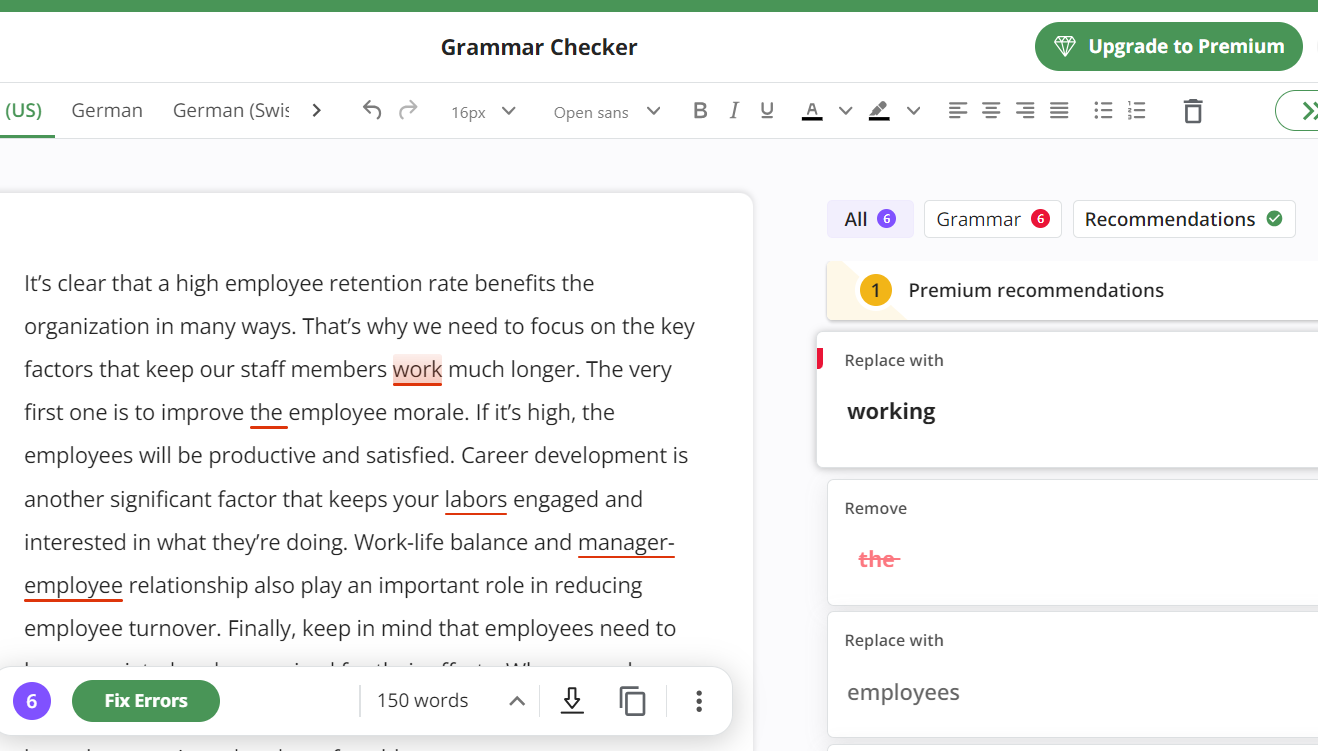This screenshot has width=1318, height=751.
Task: Click the redo arrow icon
Action: click(x=408, y=111)
